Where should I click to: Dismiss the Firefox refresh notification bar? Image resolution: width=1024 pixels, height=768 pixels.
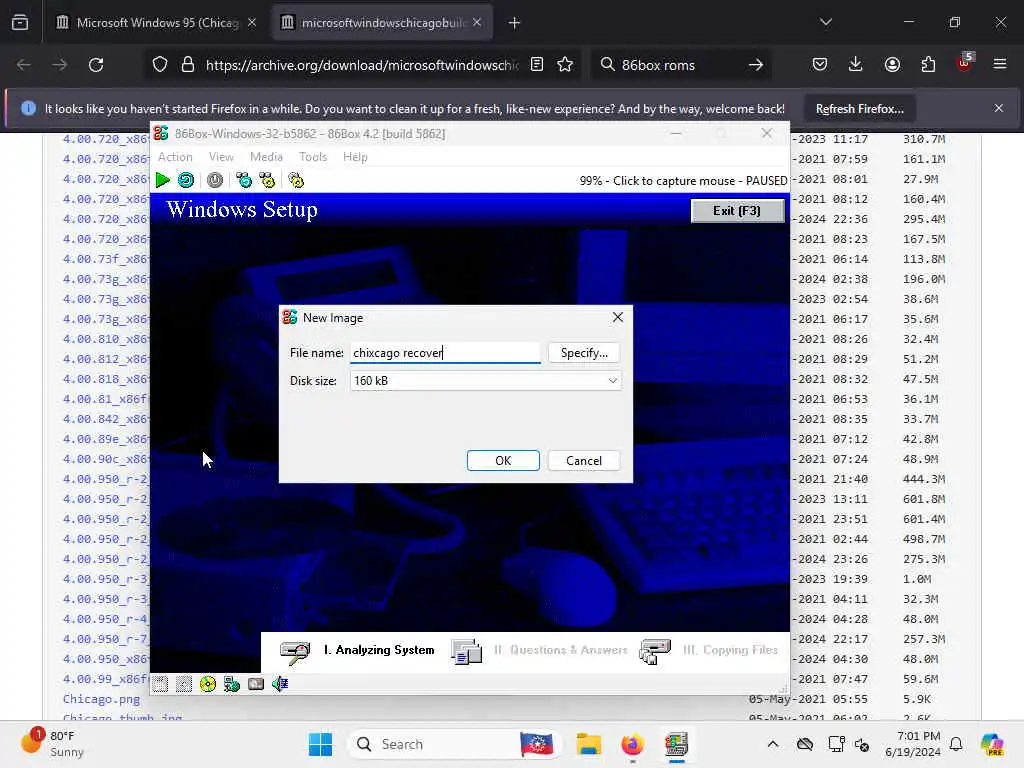999,108
